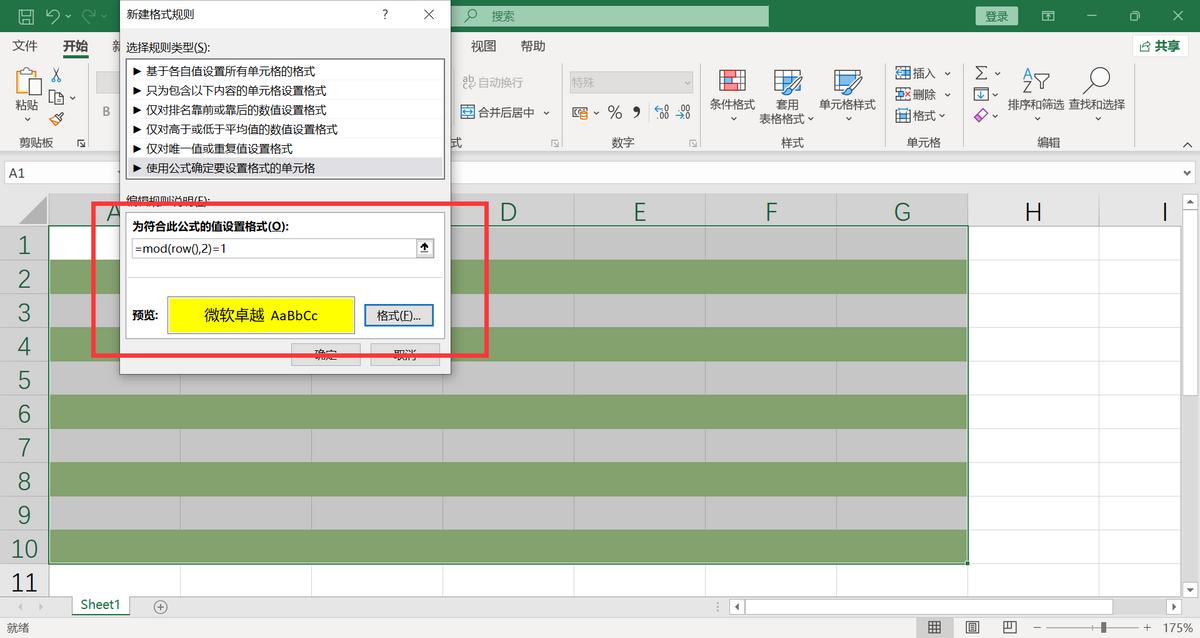Click the 插入 insert cells icon
Viewport: 1200px width, 638px height.
902,73
